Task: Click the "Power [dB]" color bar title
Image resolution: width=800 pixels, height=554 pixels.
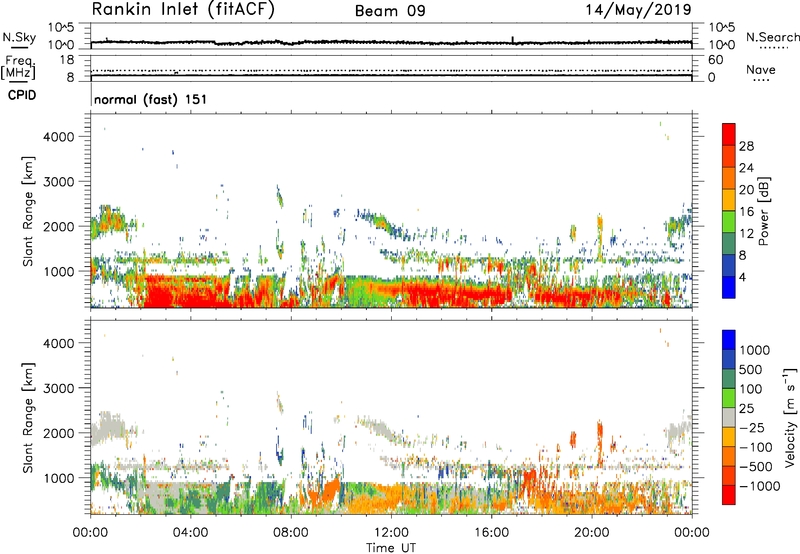Action: point(763,211)
